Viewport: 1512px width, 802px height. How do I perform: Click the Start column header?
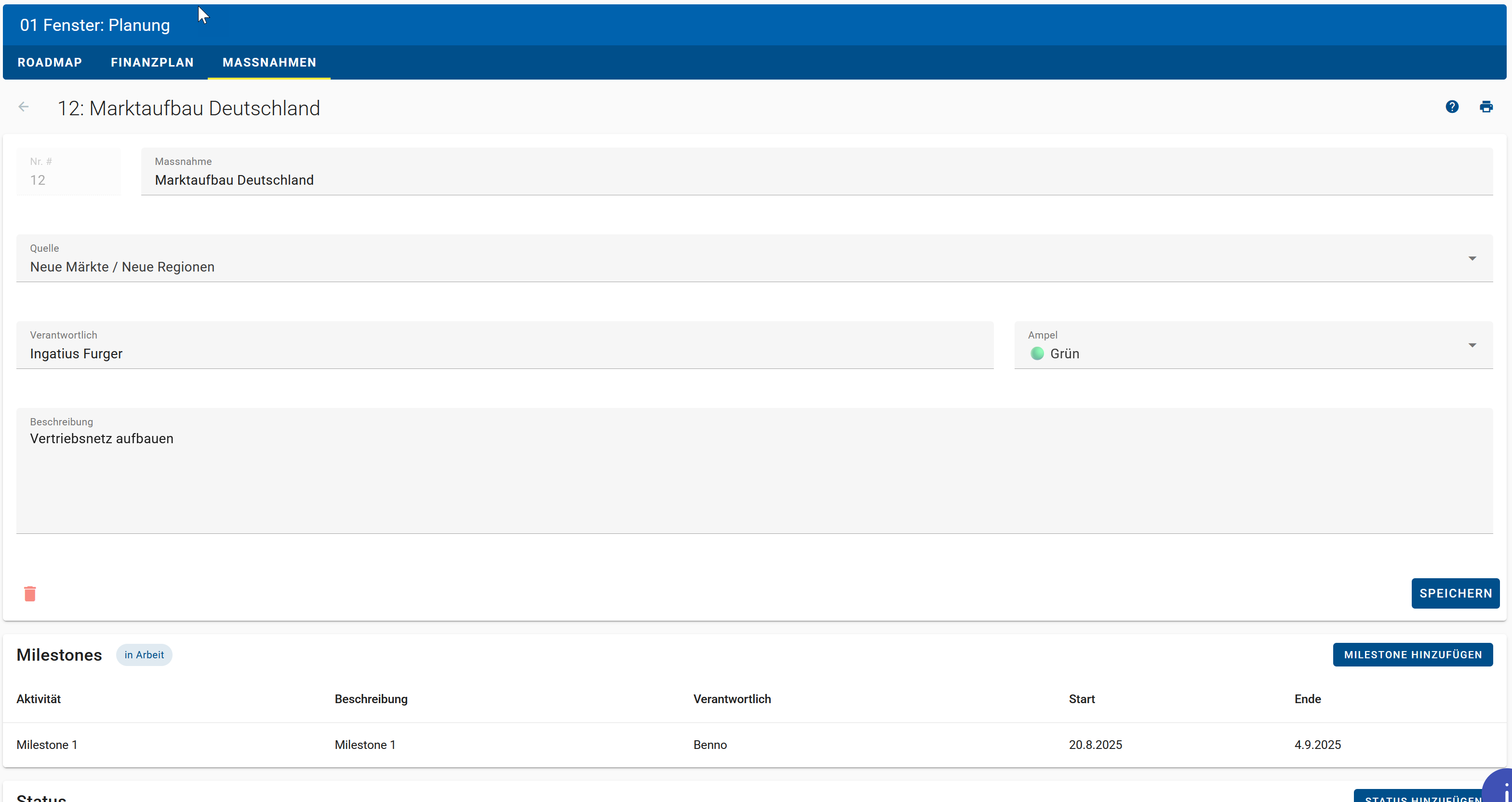point(1081,699)
